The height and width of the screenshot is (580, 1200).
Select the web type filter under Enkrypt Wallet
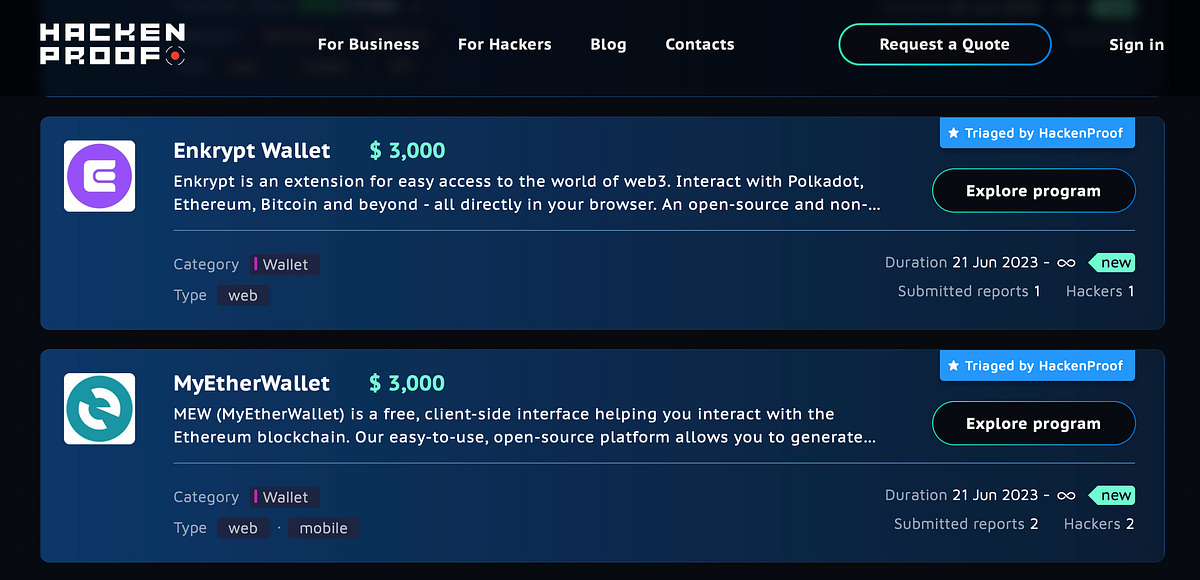point(243,295)
